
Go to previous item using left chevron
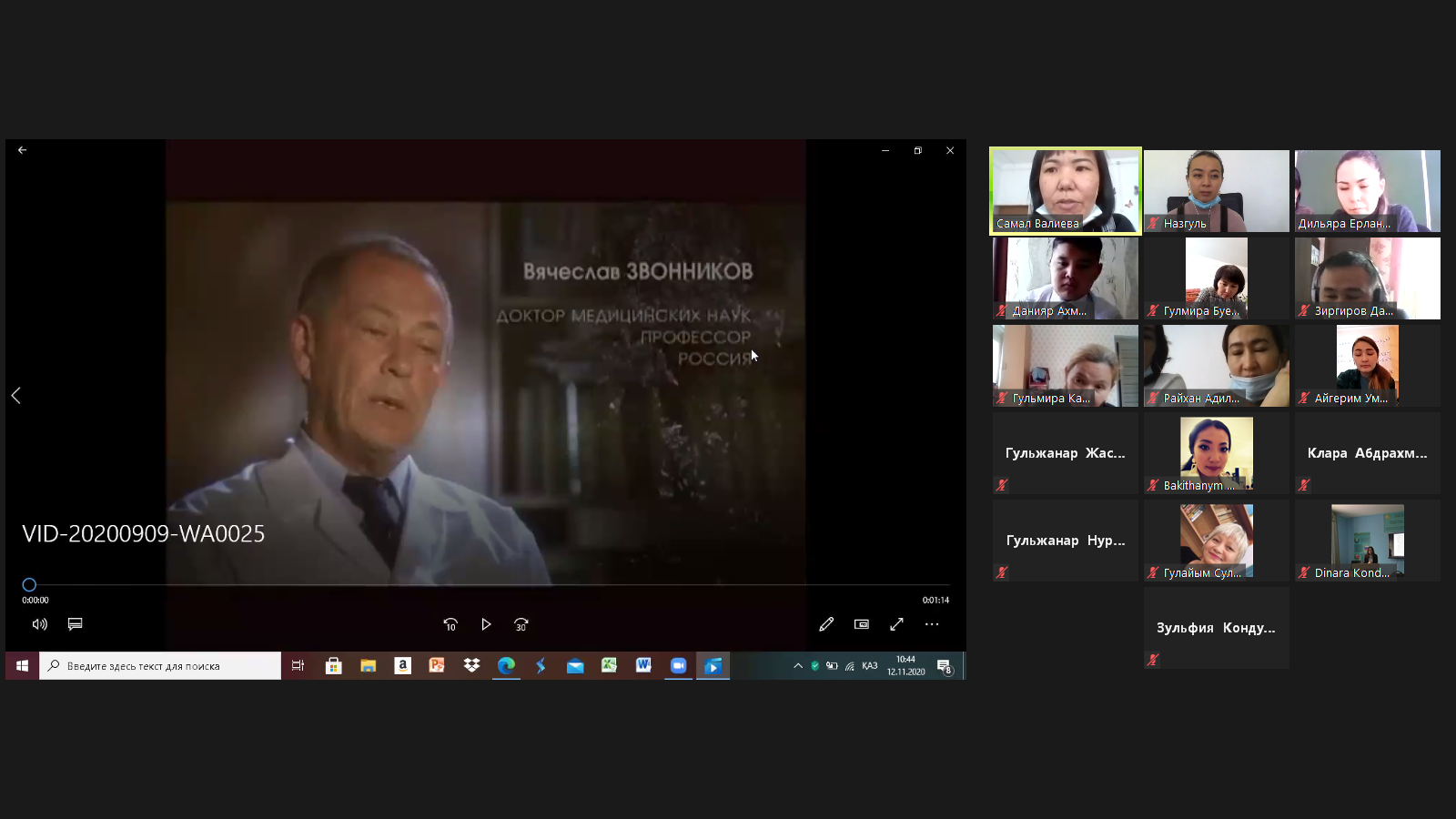(x=16, y=395)
